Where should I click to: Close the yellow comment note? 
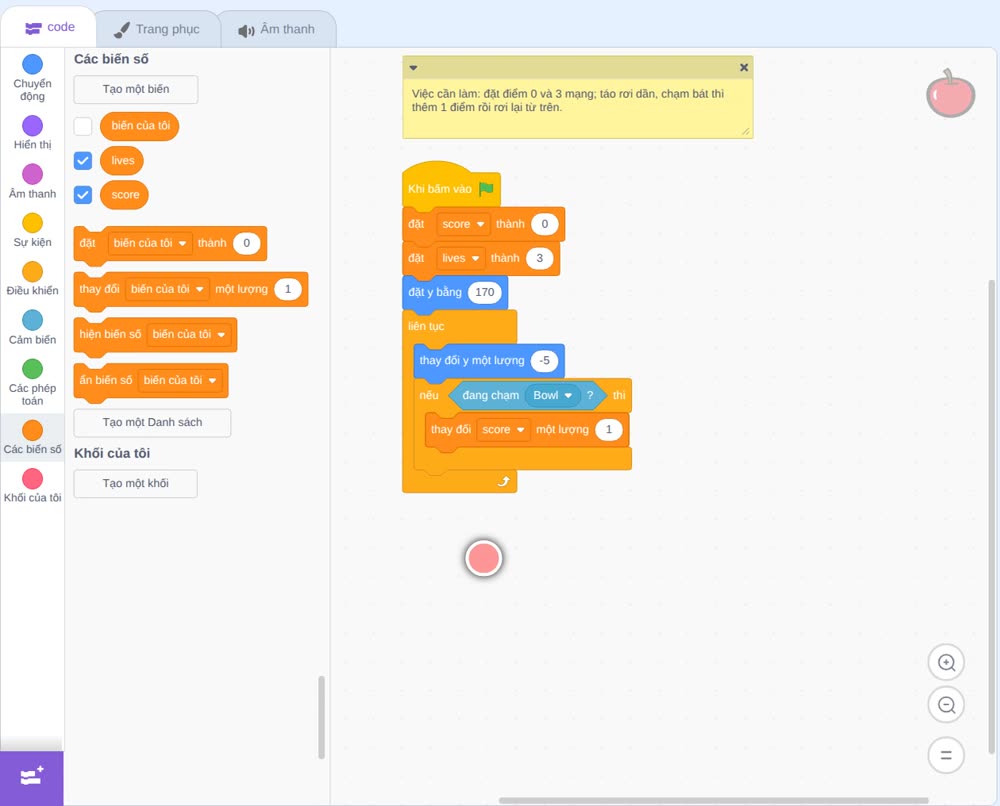tap(744, 68)
